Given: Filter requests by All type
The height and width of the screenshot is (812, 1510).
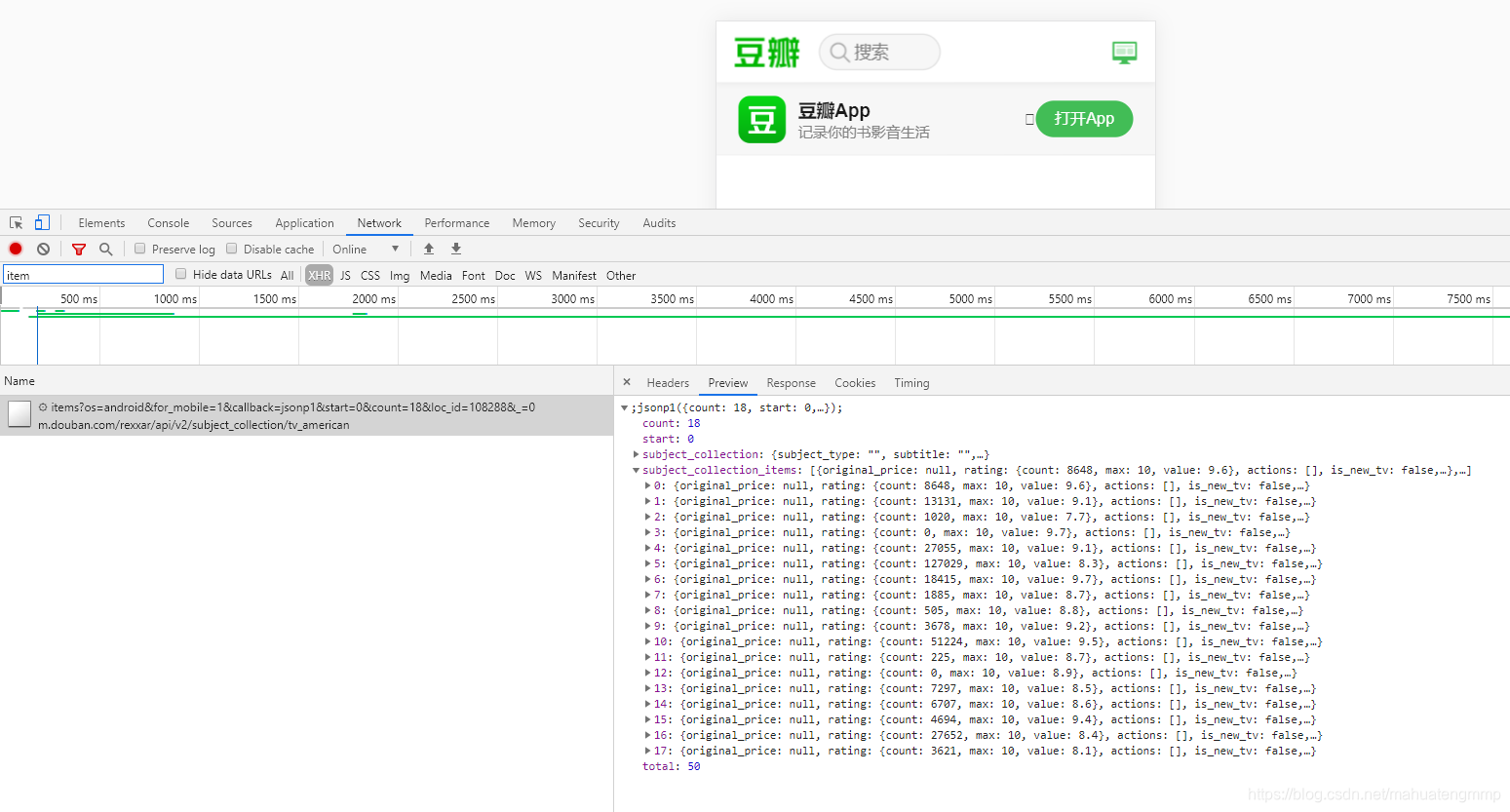Looking at the screenshot, I should click(x=287, y=276).
